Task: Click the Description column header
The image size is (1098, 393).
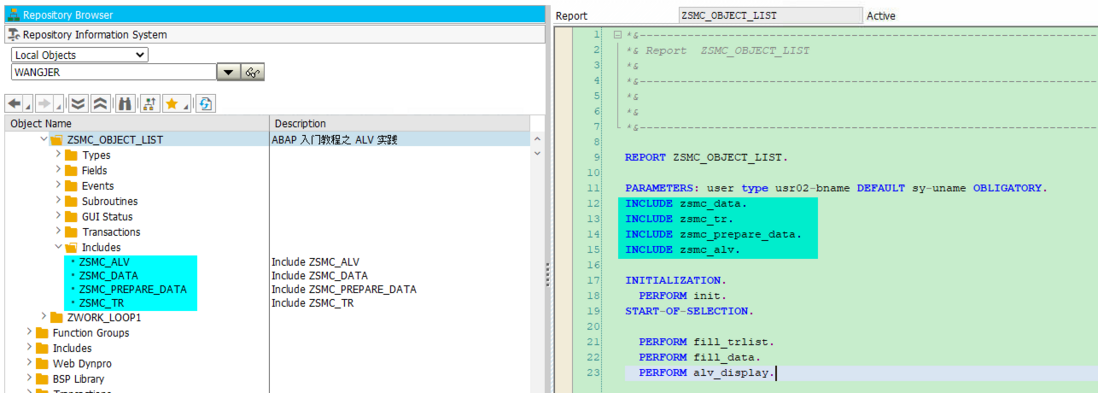Action: pyautogui.click(x=400, y=124)
